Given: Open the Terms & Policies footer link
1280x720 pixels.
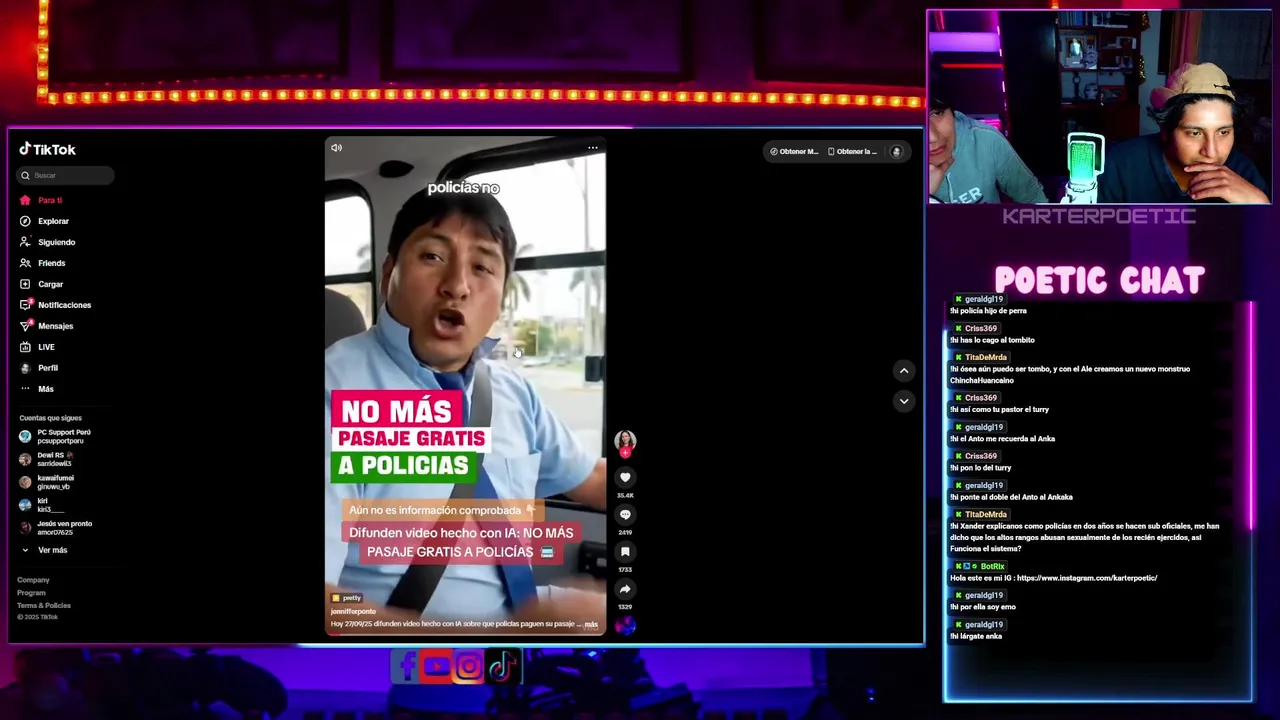Looking at the screenshot, I should [44, 606].
